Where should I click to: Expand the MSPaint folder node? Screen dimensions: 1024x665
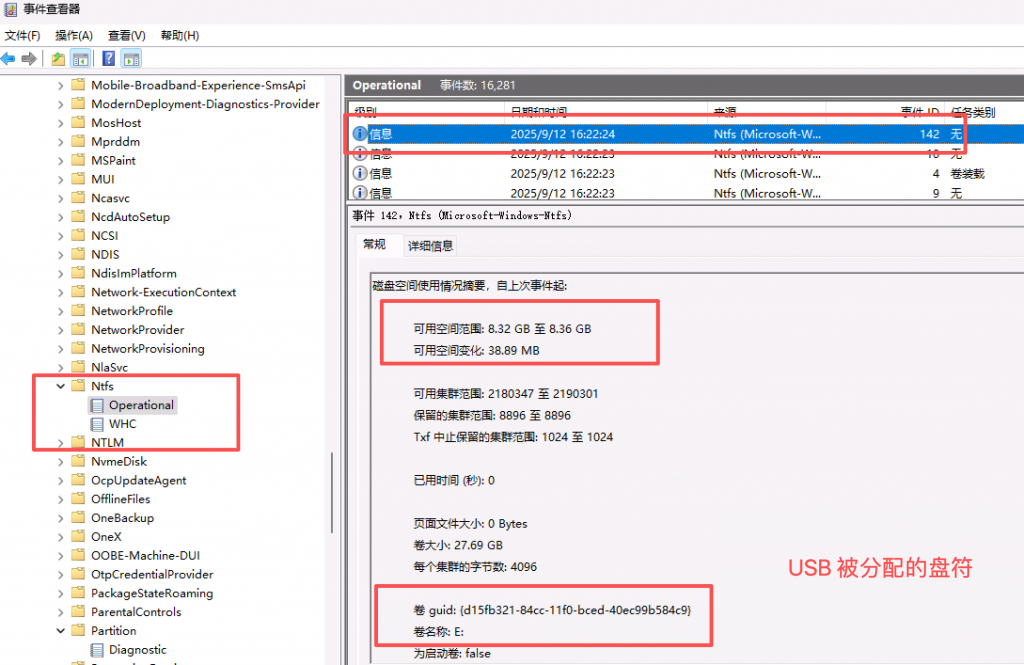(x=60, y=160)
